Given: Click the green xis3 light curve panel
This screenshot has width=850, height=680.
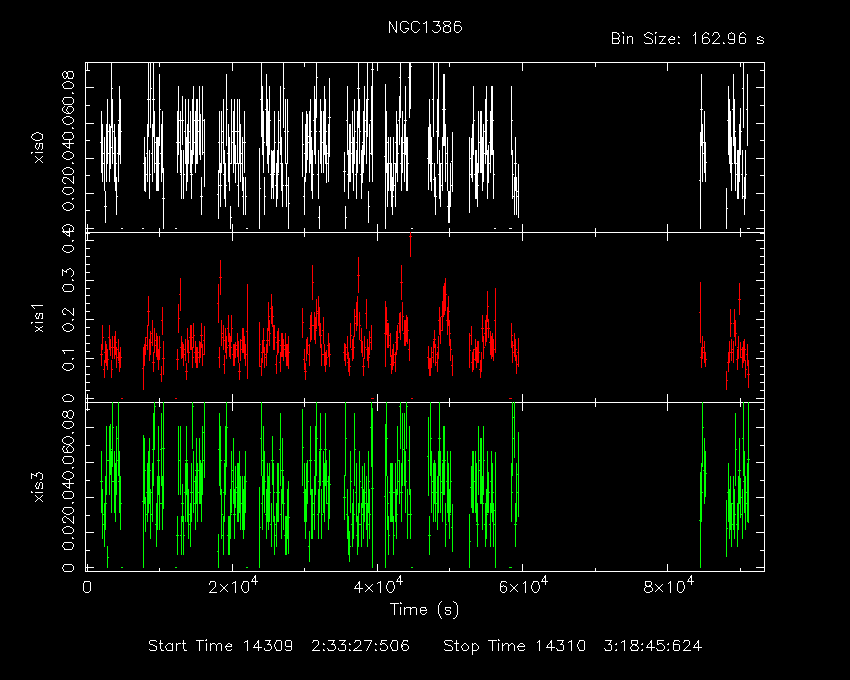Looking at the screenshot, I should point(425,486).
